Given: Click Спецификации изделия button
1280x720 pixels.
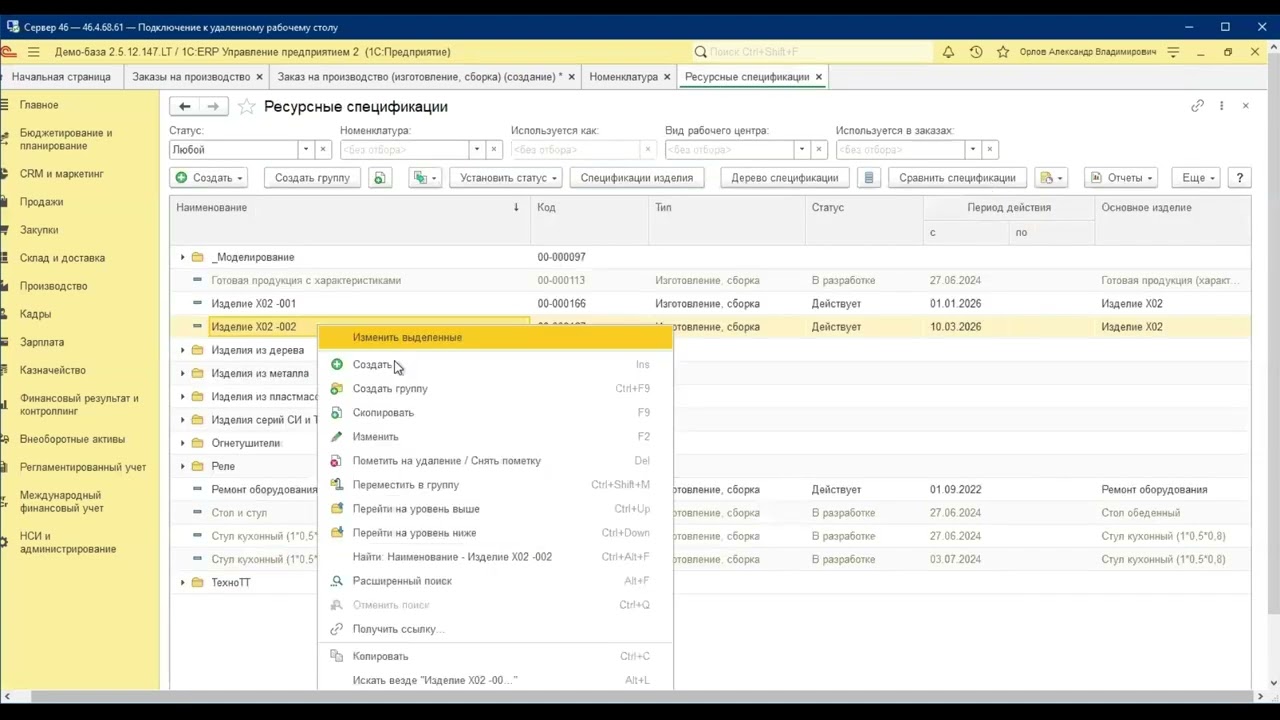Looking at the screenshot, I should (x=637, y=178).
